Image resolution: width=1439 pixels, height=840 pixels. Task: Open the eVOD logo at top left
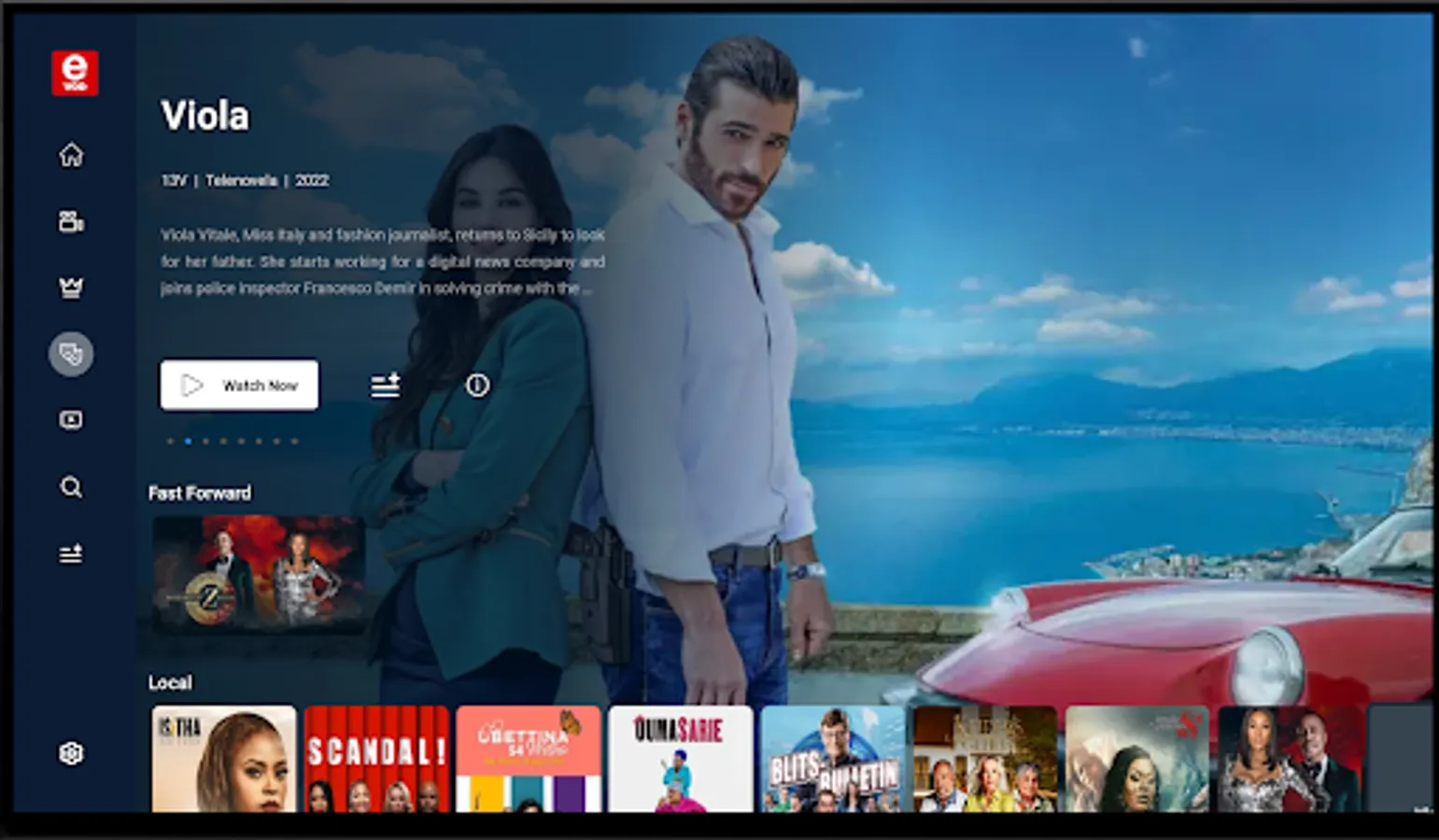tap(76, 72)
